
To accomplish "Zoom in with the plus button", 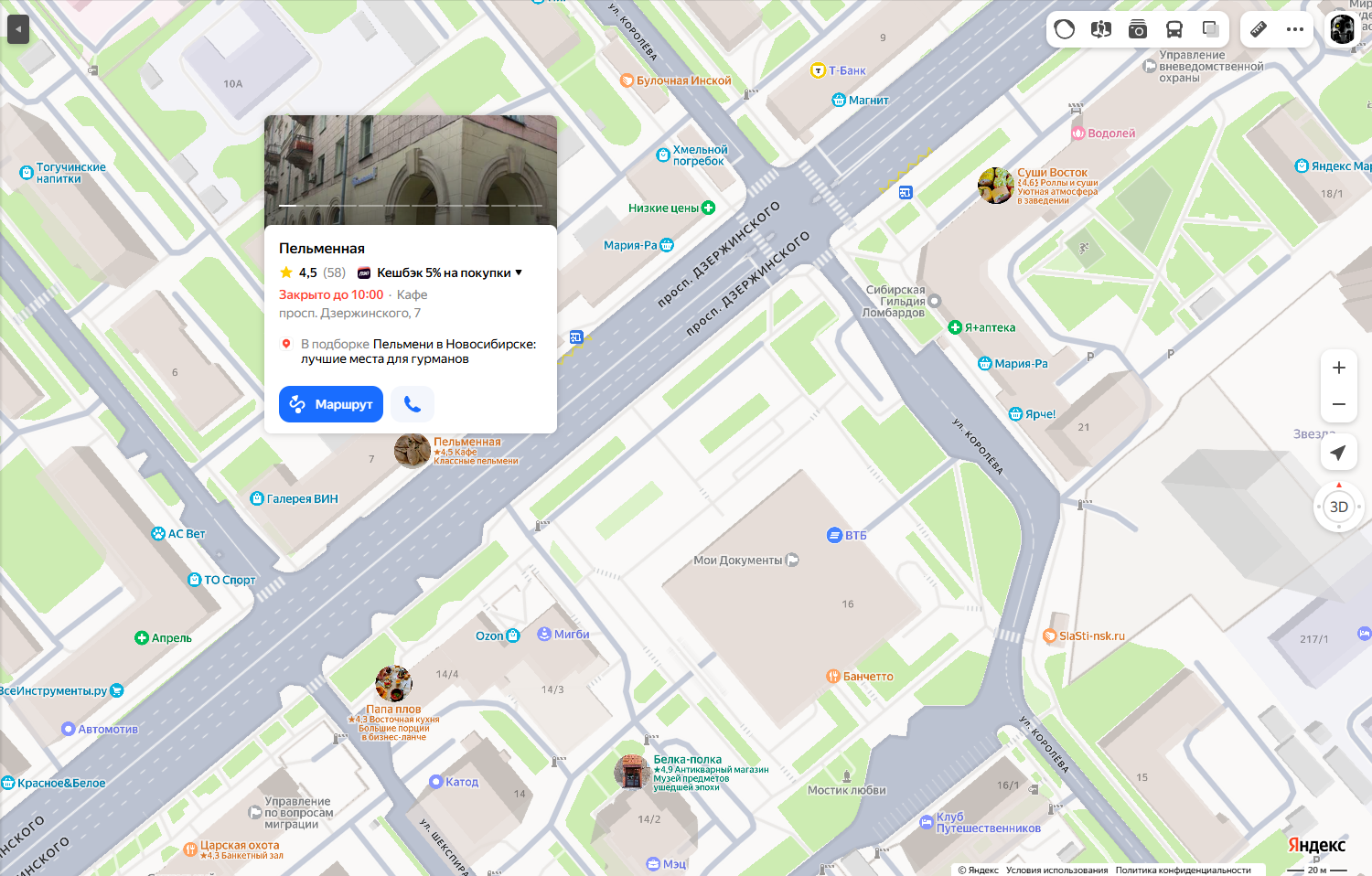I will tap(1339, 368).
